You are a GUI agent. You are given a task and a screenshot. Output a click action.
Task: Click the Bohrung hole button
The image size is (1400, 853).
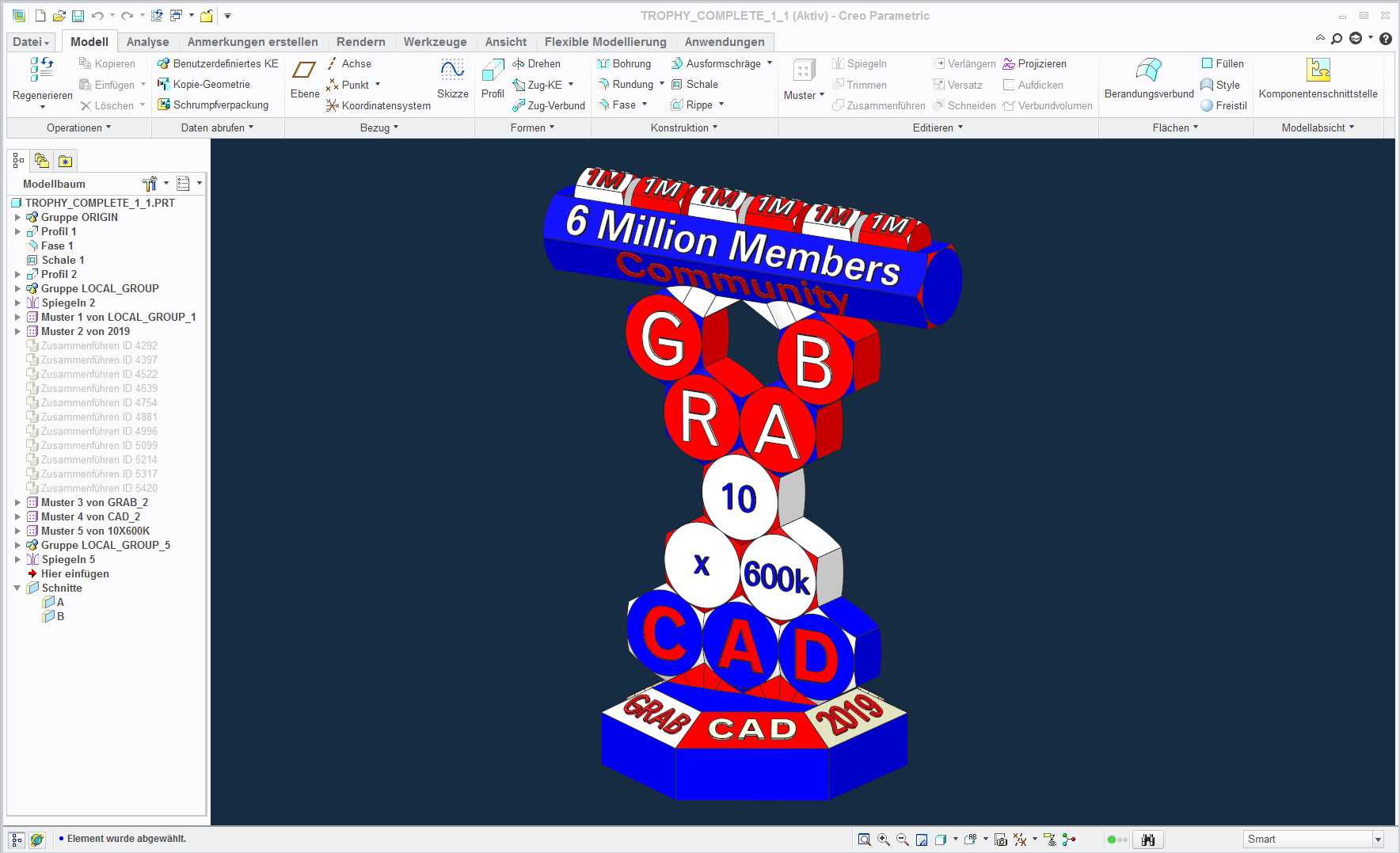point(624,64)
